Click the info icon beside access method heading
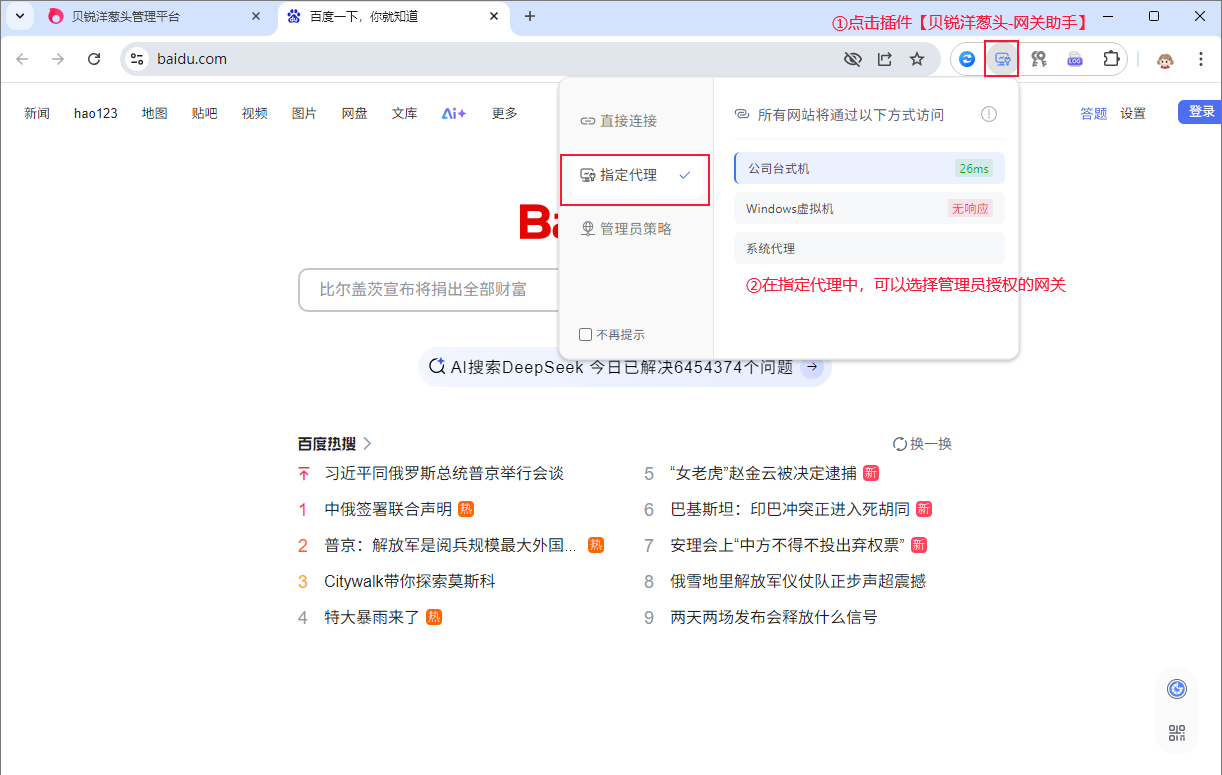This screenshot has width=1222, height=775. [989, 114]
